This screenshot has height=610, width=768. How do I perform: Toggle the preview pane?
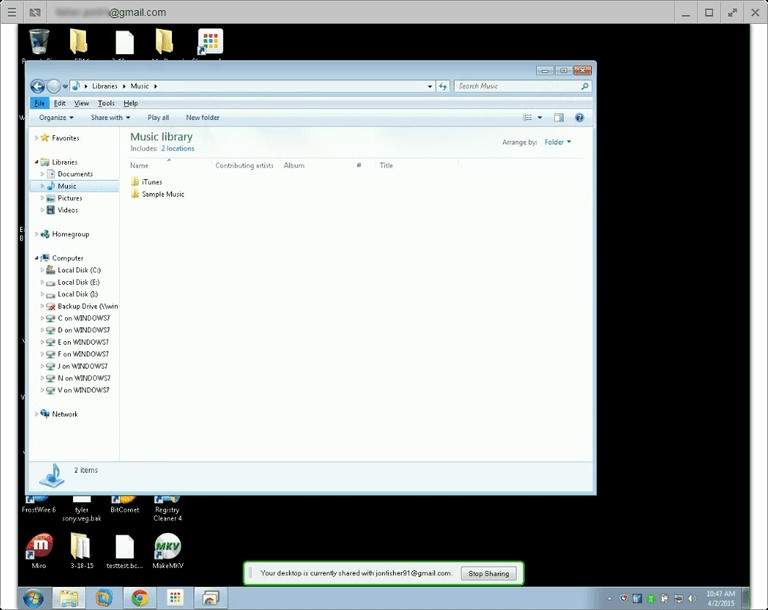click(559, 118)
